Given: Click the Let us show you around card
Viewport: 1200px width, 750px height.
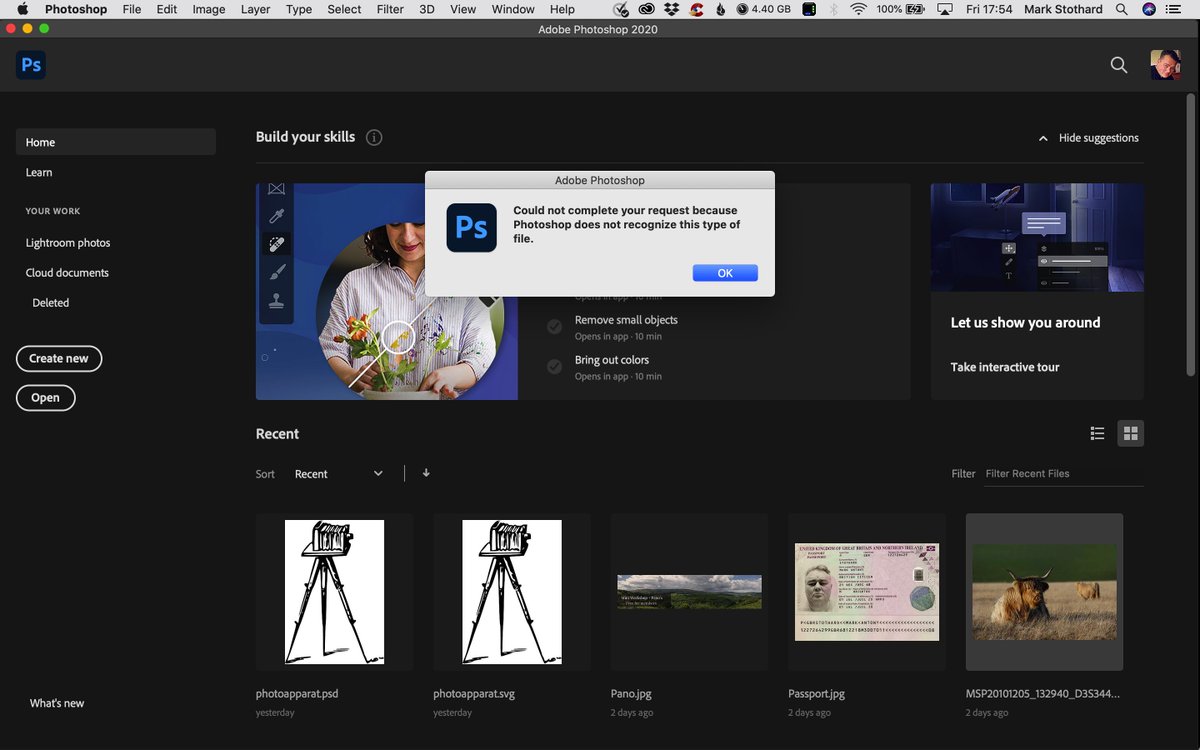Looking at the screenshot, I should pos(1037,291).
